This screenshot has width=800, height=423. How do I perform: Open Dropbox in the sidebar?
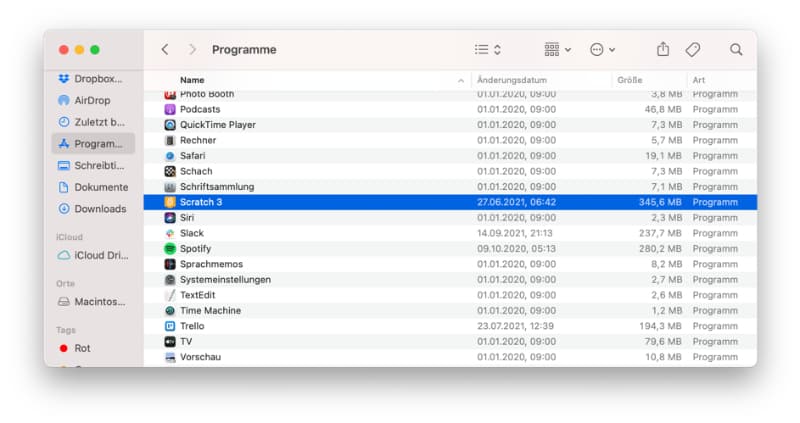pyautogui.click(x=92, y=79)
